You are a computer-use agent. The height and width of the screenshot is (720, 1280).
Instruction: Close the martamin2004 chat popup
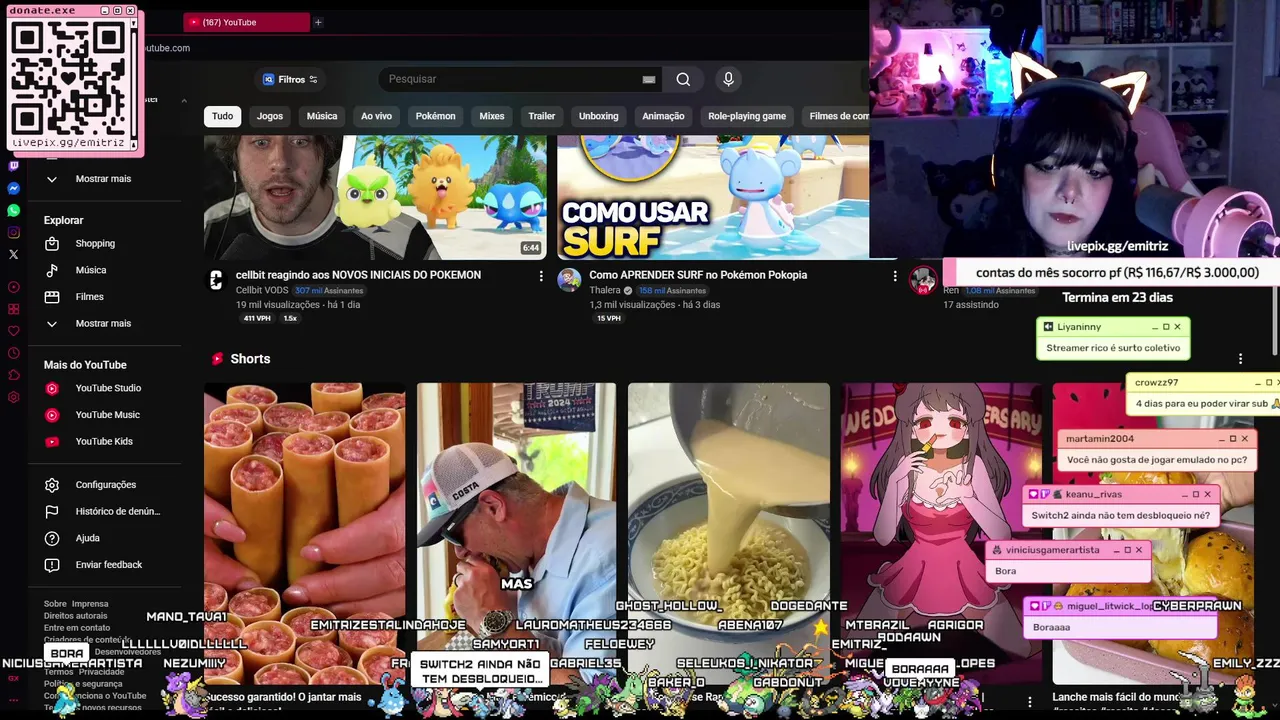point(1244,439)
